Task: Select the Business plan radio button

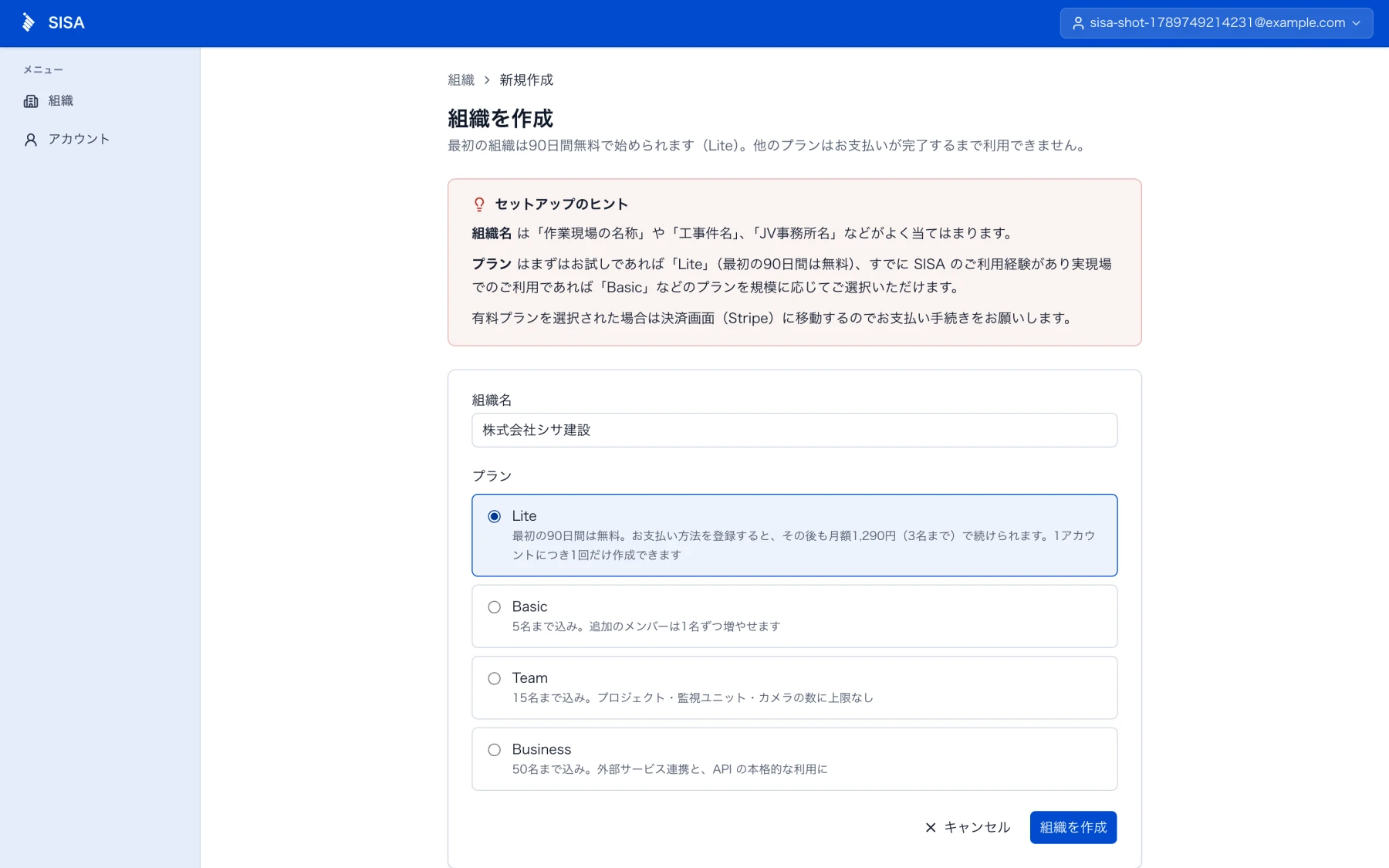Action: point(495,750)
